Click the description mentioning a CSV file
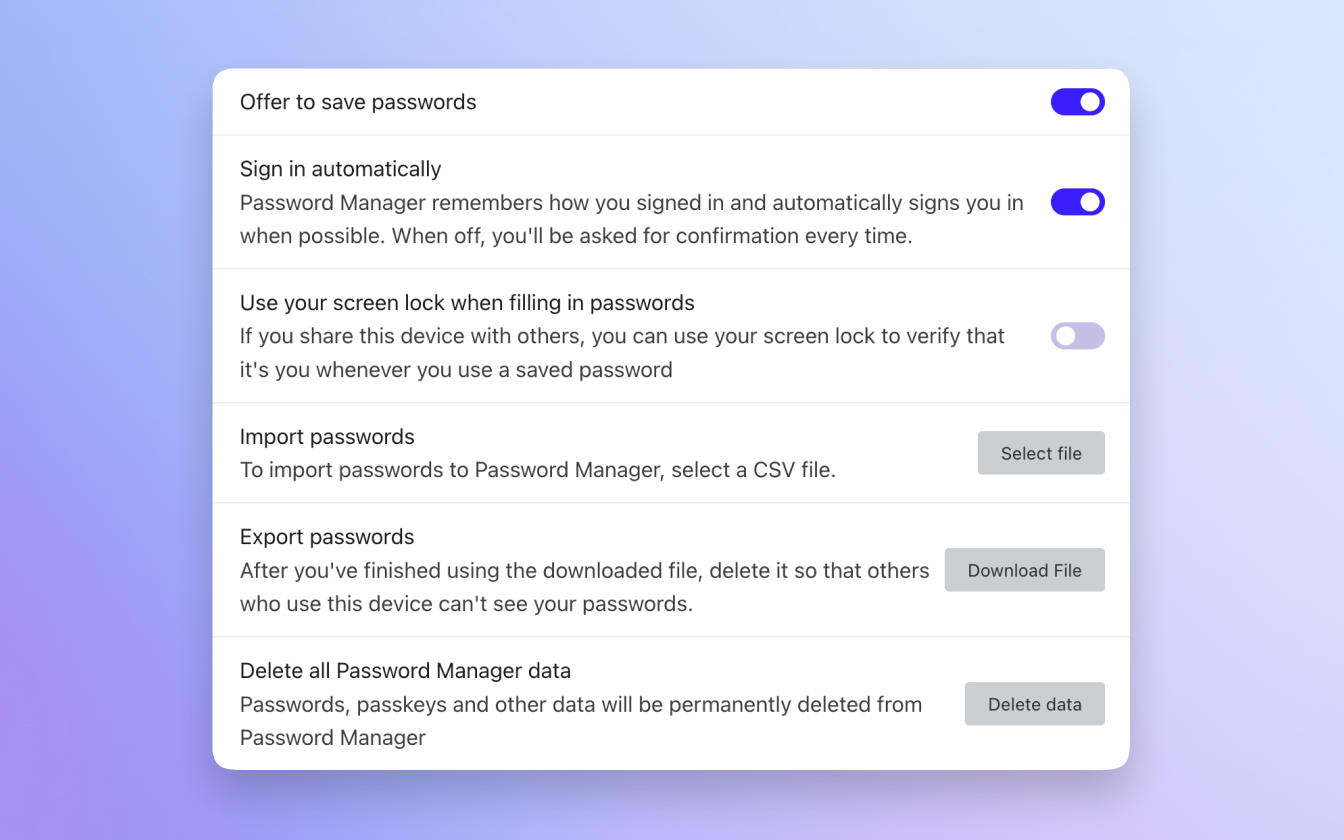 [x=537, y=470]
